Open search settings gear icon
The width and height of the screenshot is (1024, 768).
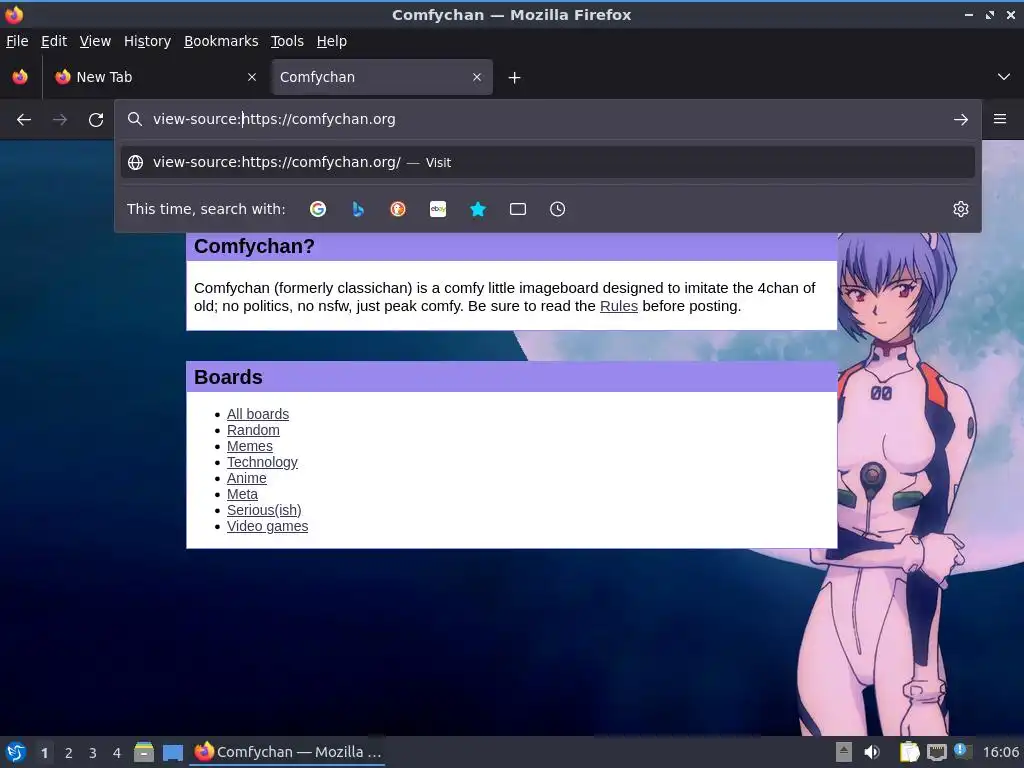961,209
